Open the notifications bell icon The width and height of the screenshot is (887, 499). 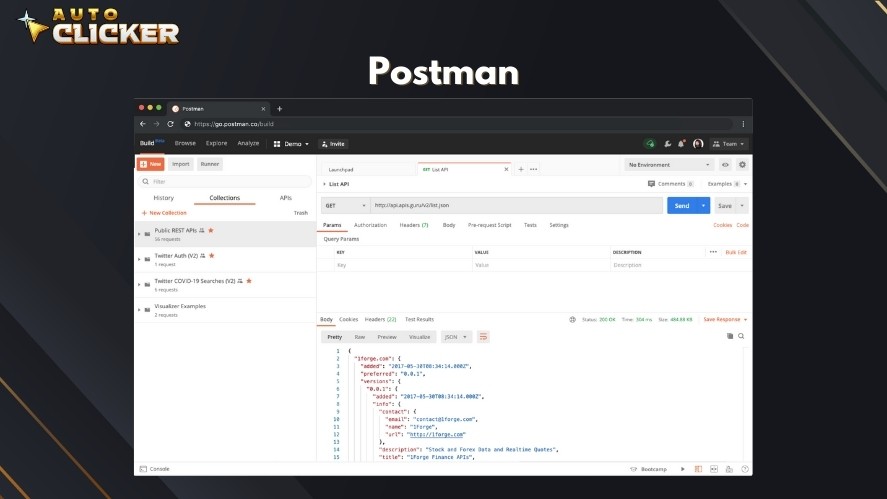pos(682,144)
